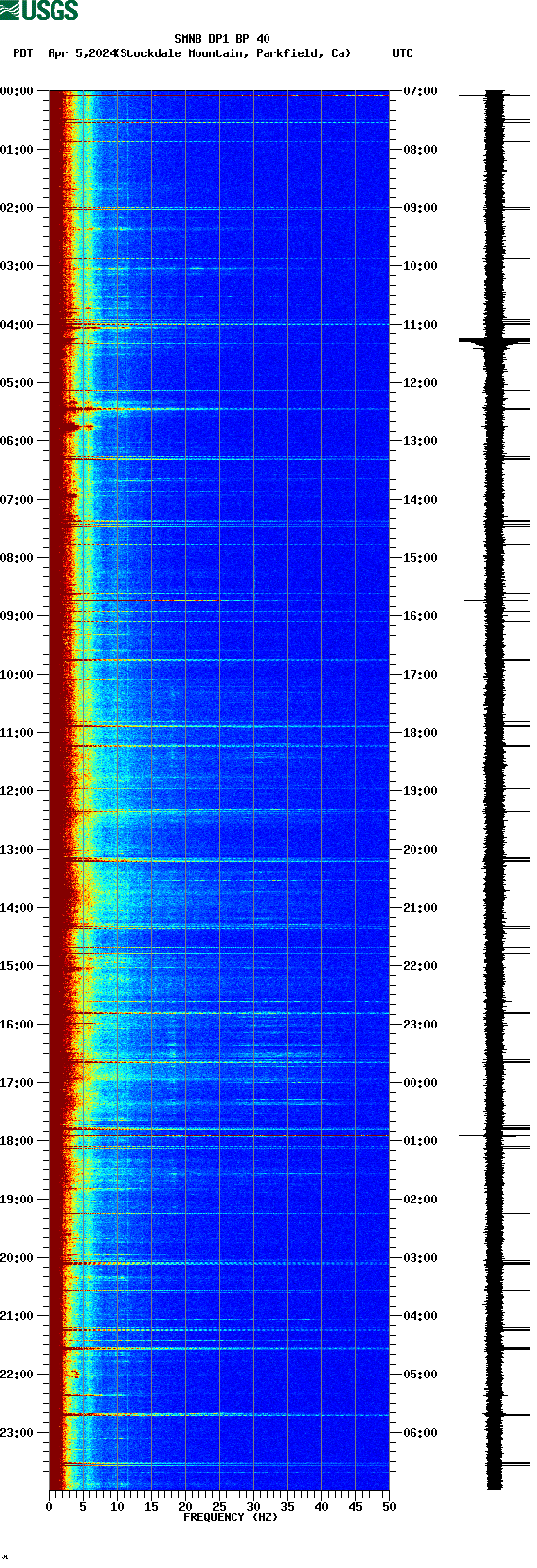Click the PDT time label 23:00
The width and height of the screenshot is (537, 1568).
(18, 1433)
